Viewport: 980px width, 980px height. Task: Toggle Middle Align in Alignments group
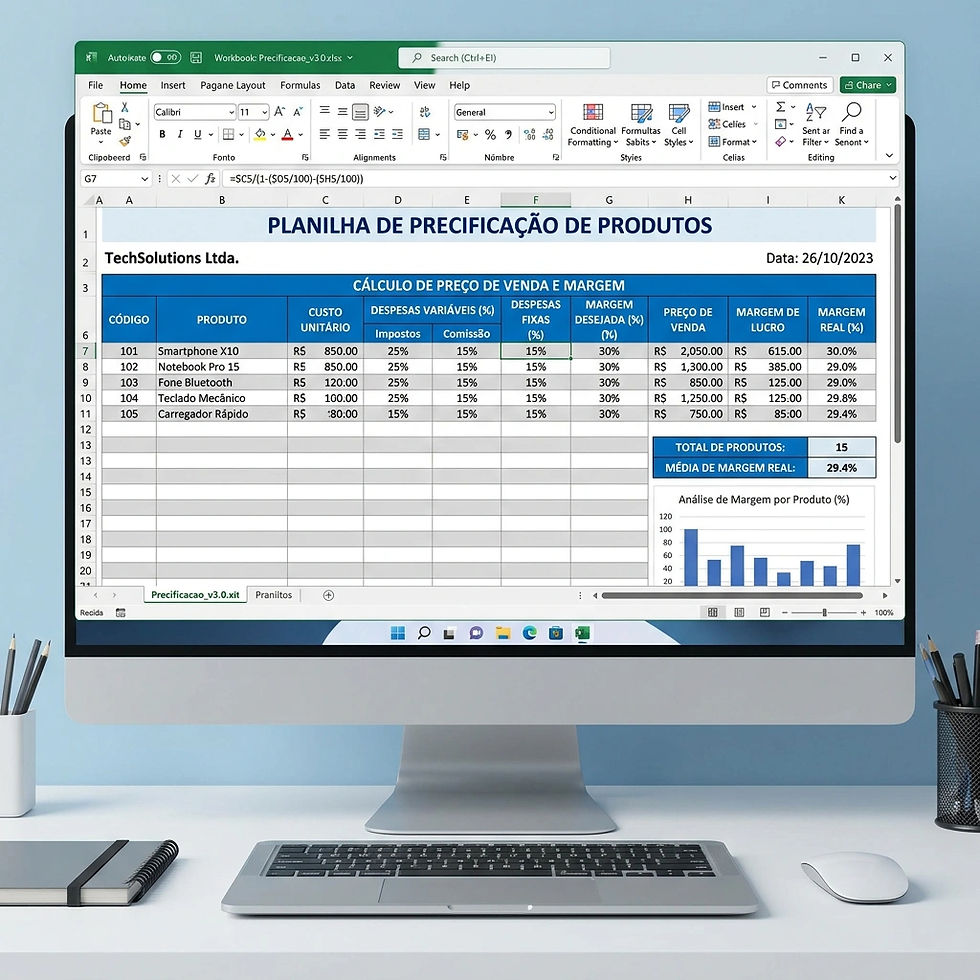[342, 112]
